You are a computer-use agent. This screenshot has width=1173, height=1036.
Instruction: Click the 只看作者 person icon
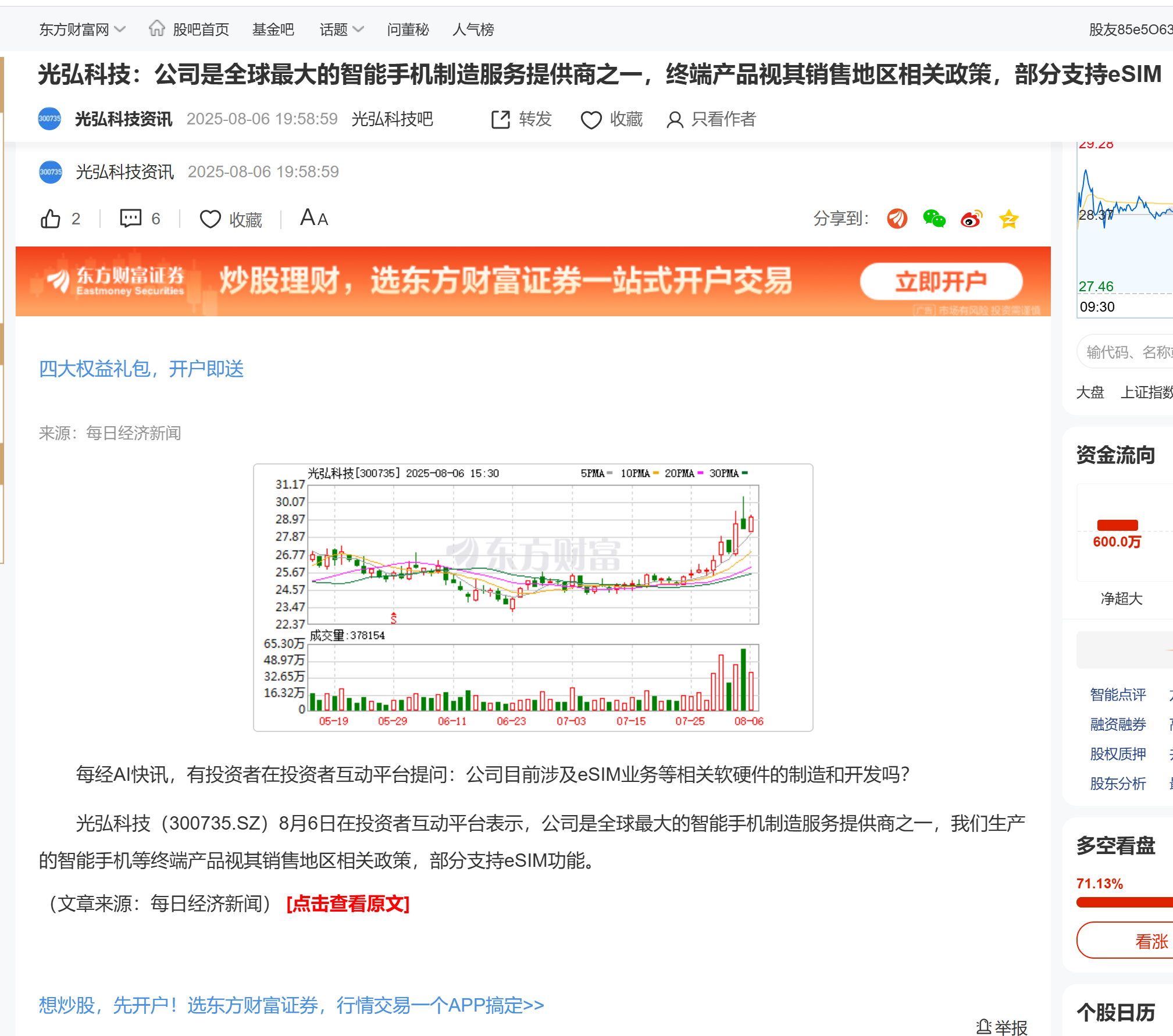pos(674,120)
